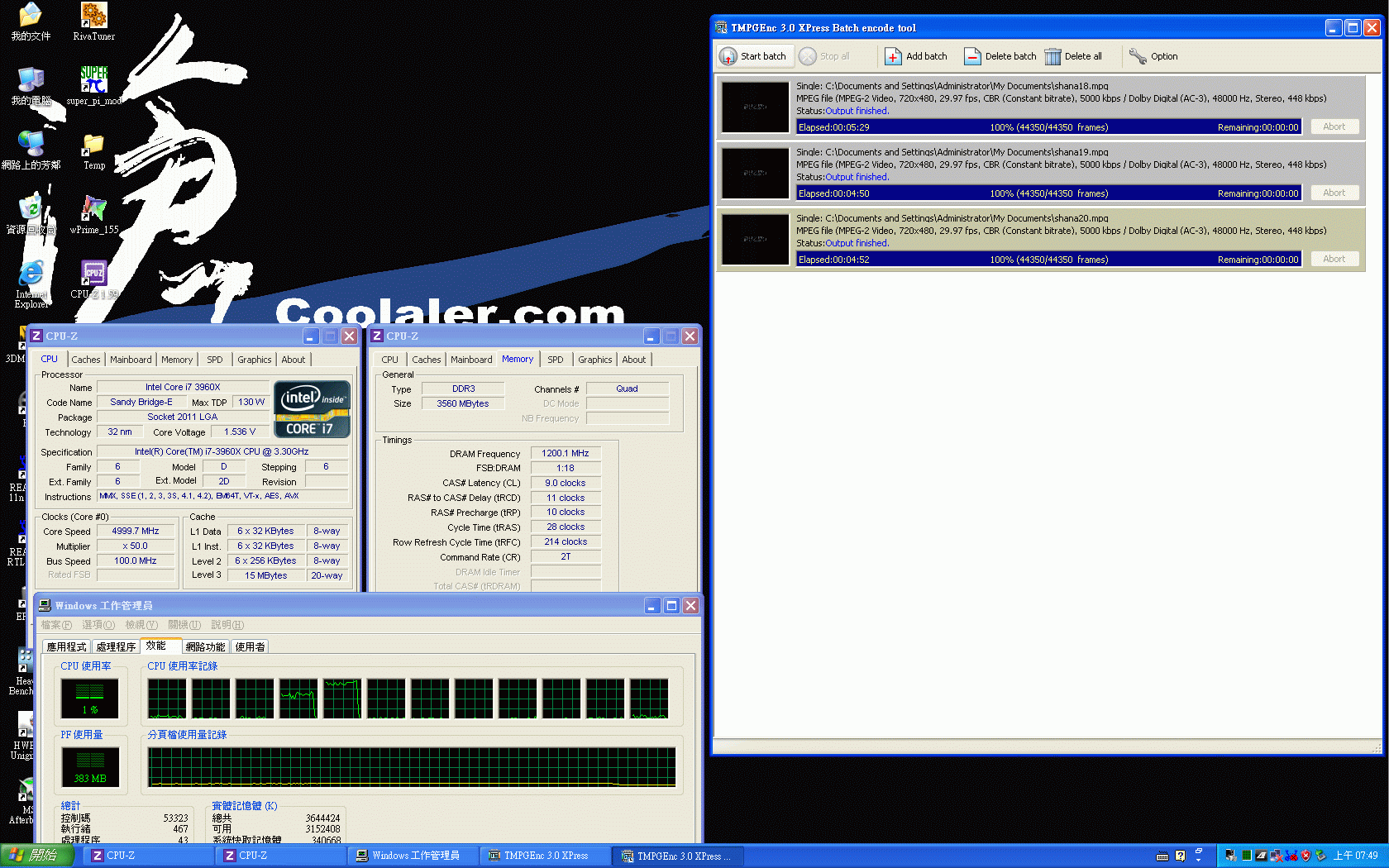The height and width of the screenshot is (868, 1389).
Task: Click the CPU name Intel Core i7 3960X
Action: click(183, 387)
